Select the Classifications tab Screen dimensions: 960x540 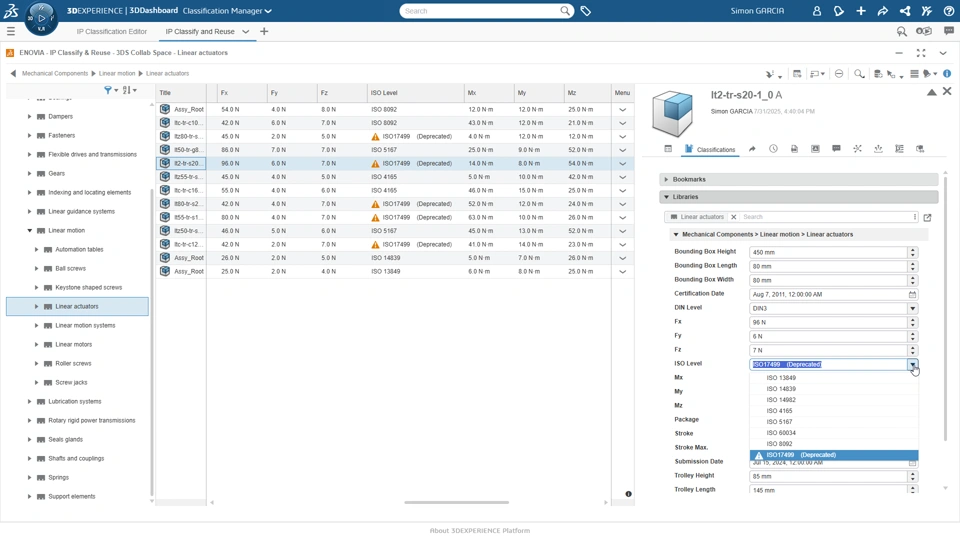pyautogui.click(x=710, y=149)
